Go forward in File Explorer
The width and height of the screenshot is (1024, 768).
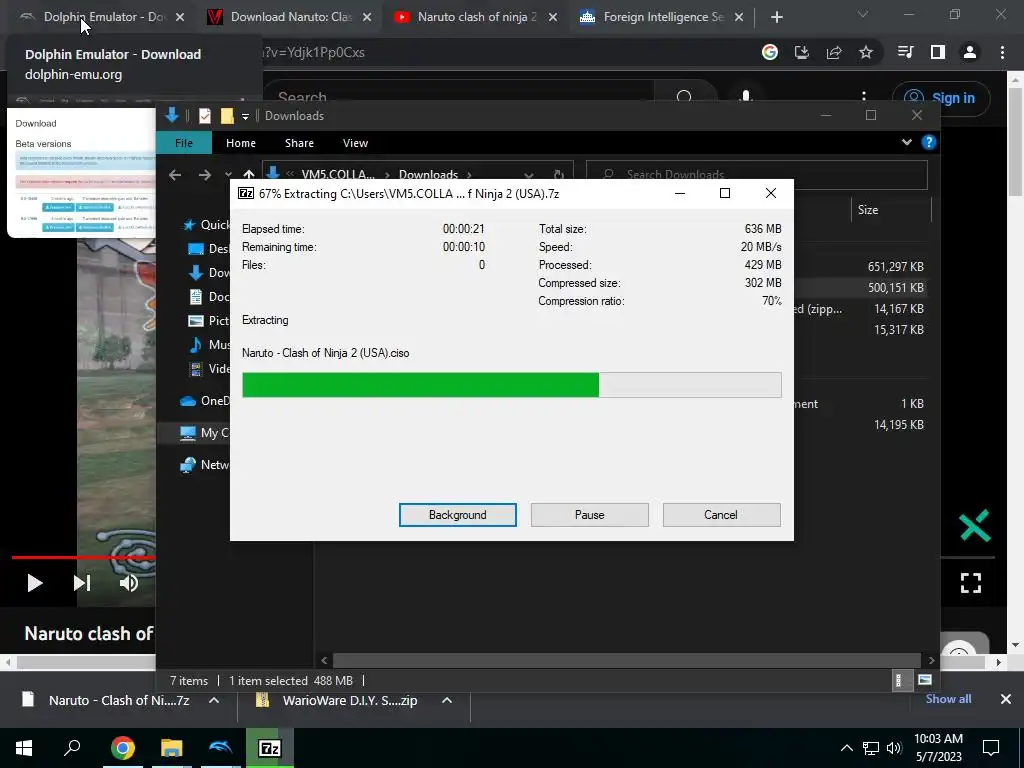click(x=204, y=174)
